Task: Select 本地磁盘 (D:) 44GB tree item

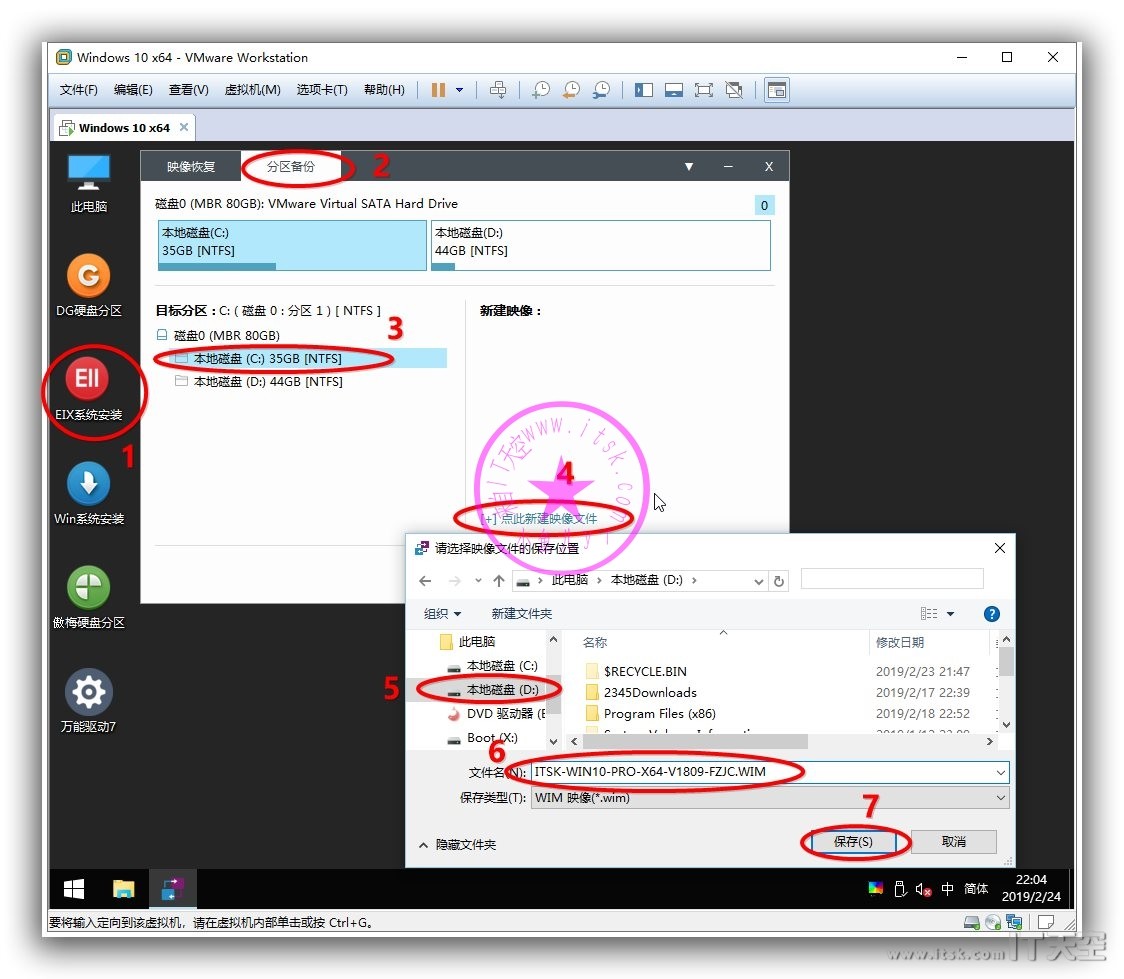Action: pyautogui.click(x=267, y=381)
